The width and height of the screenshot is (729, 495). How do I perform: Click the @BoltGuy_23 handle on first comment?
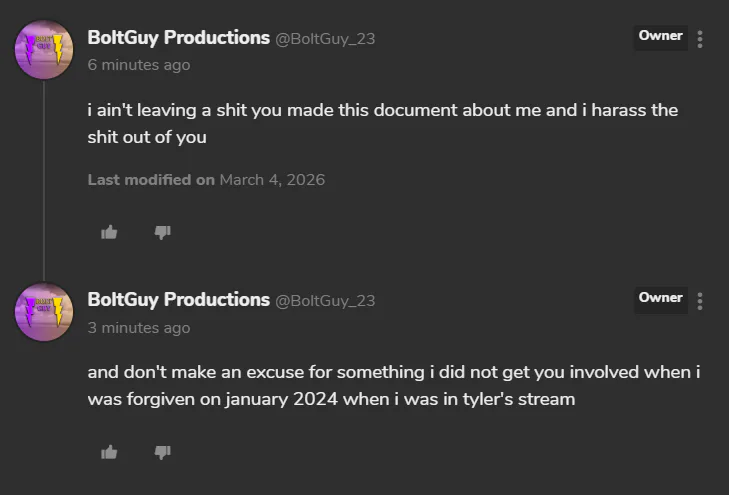click(325, 39)
